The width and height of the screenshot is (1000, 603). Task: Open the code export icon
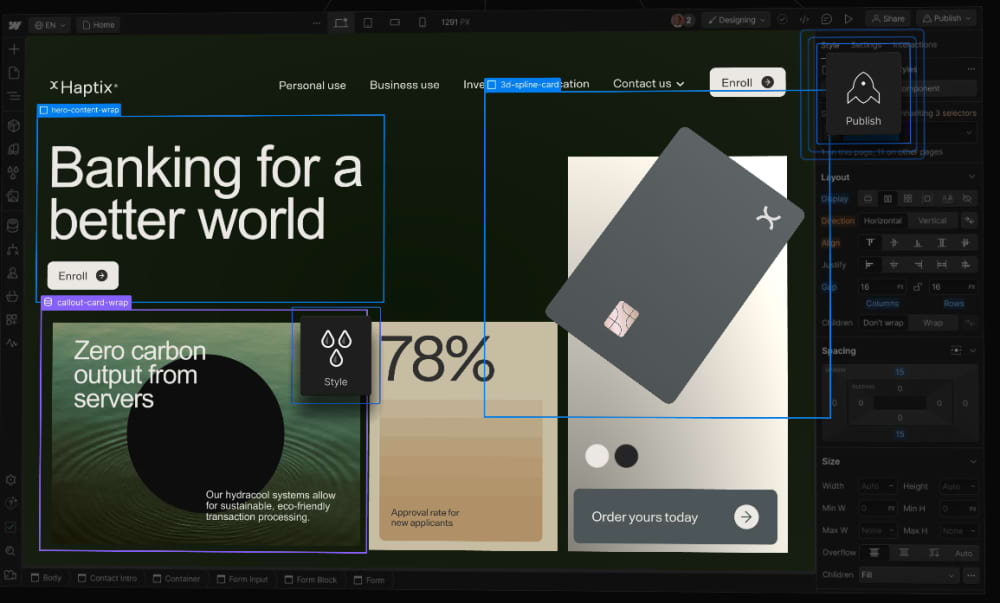[805, 20]
